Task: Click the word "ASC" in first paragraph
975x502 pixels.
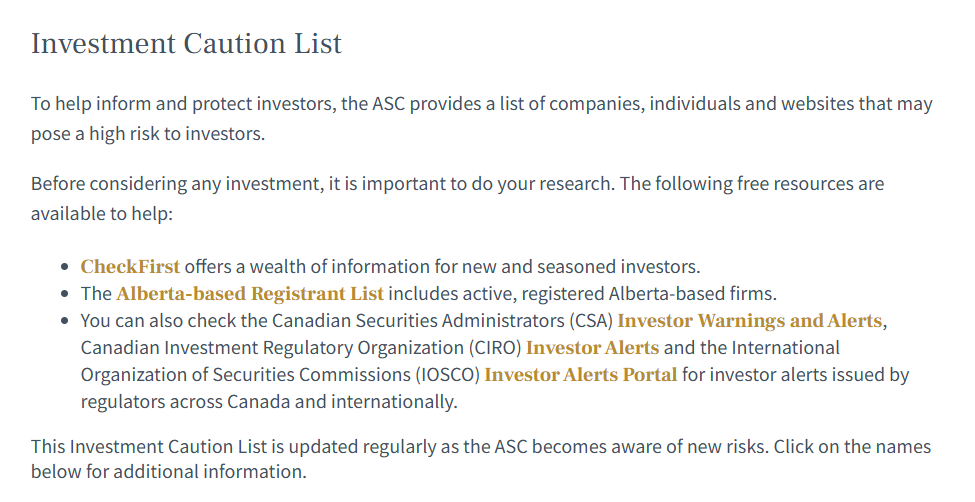Action: (x=389, y=104)
